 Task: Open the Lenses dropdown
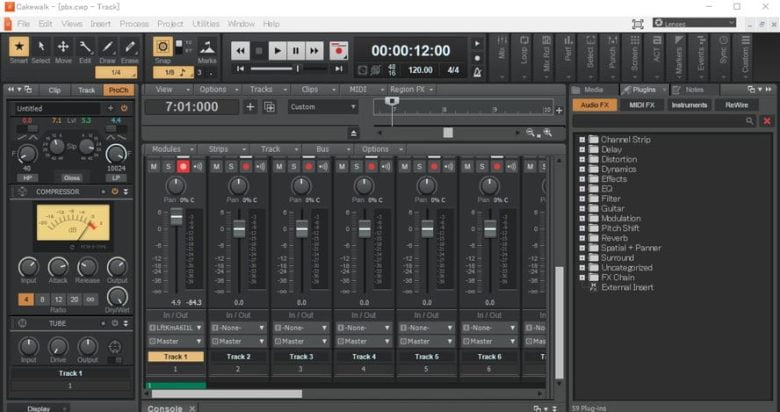coord(694,23)
